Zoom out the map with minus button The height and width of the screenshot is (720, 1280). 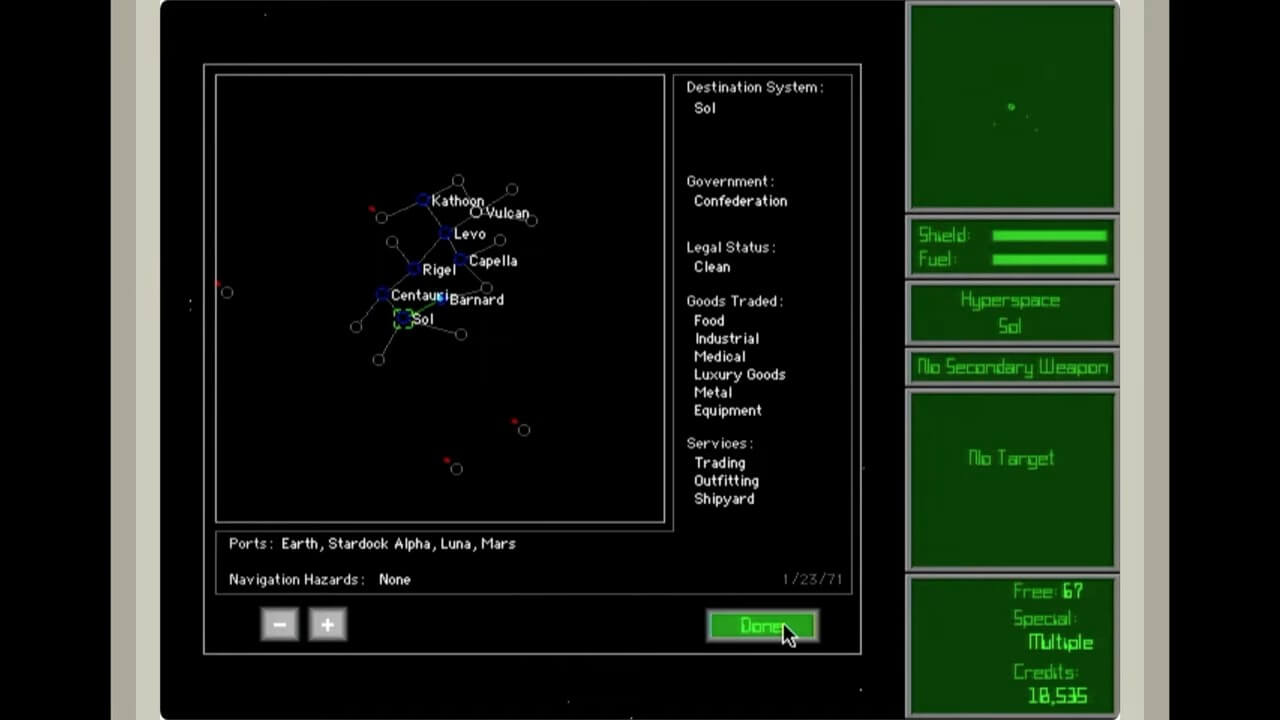(280, 625)
